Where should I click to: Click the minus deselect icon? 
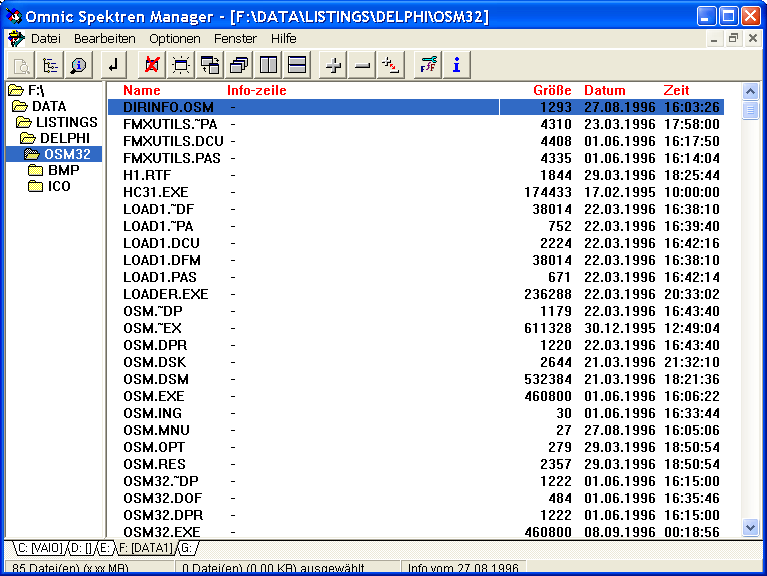coord(362,66)
